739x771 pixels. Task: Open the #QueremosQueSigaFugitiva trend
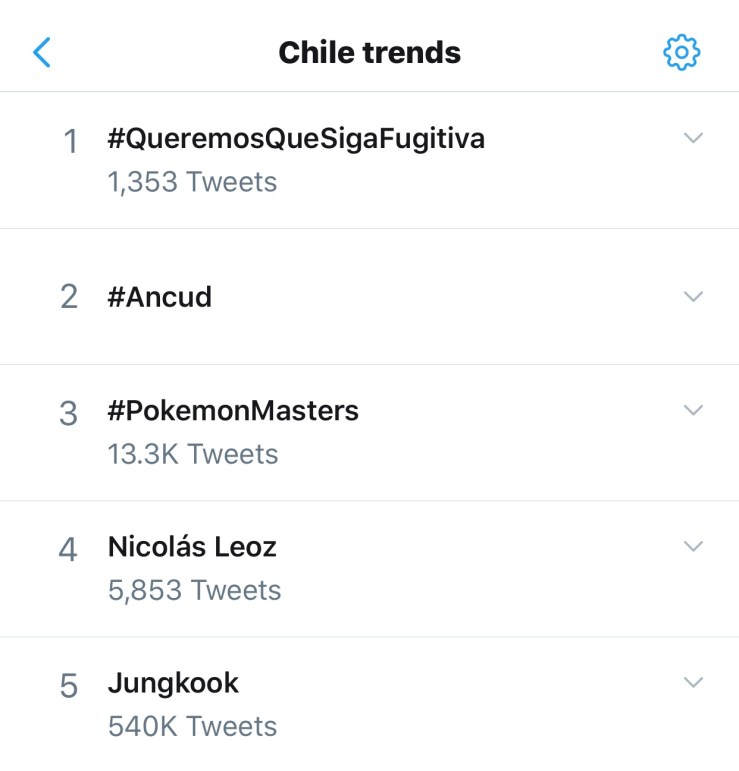coord(296,139)
